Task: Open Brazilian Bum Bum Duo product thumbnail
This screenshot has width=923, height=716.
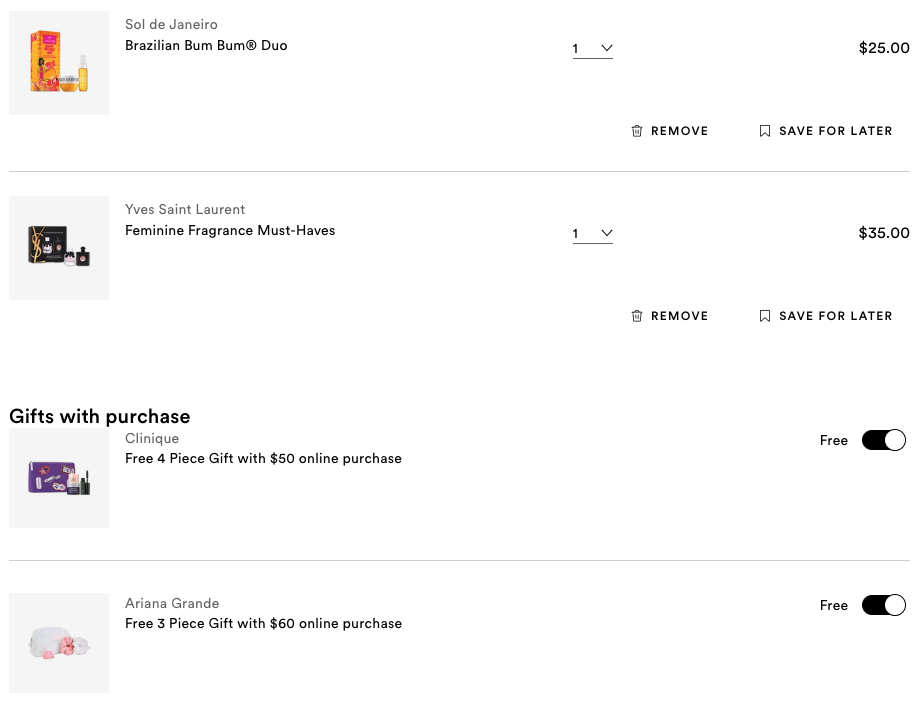Action: [x=59, y=63]
